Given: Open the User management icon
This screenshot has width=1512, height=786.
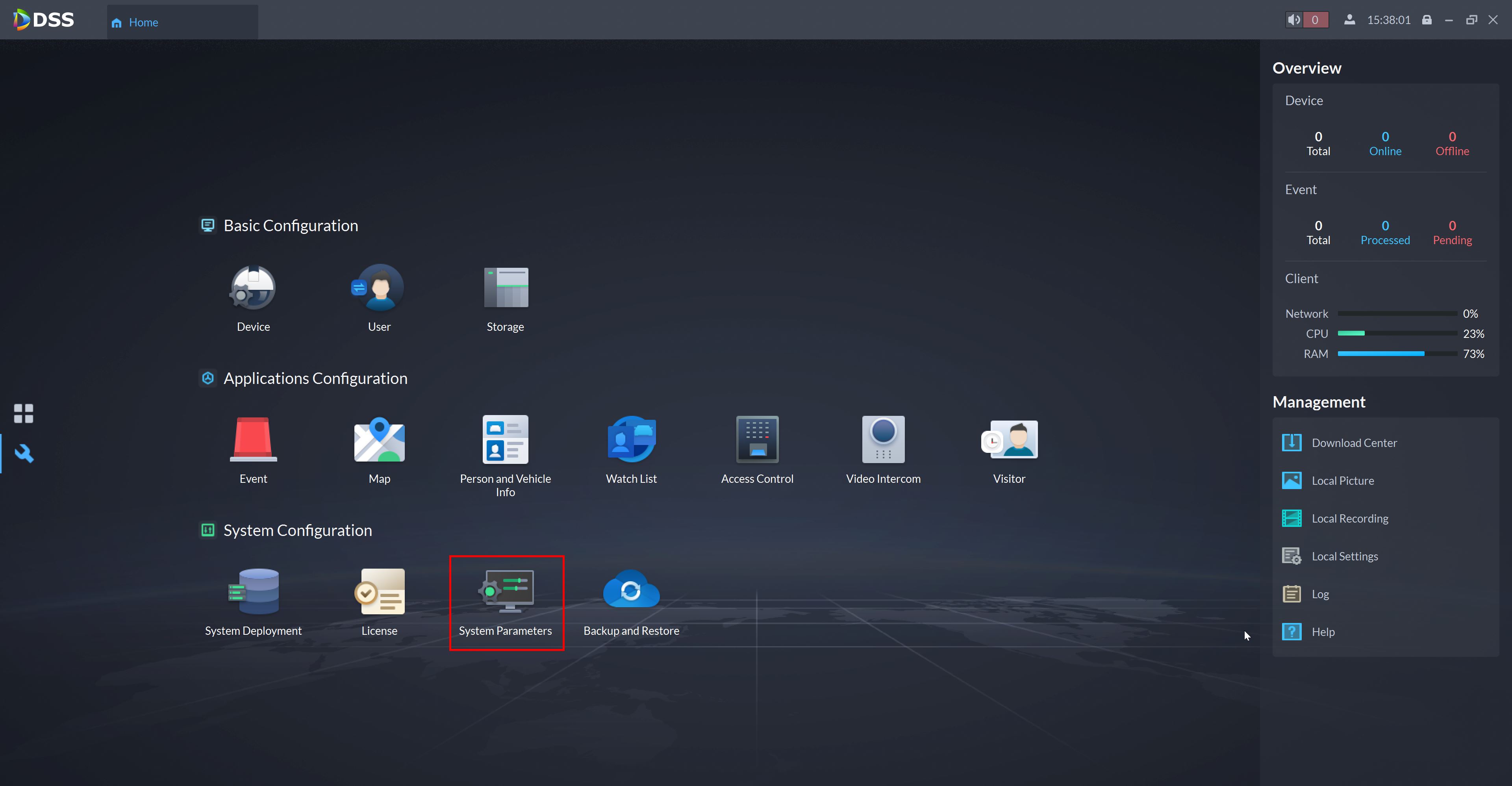Looking at the screenshot, I should (x=379, y=288).
